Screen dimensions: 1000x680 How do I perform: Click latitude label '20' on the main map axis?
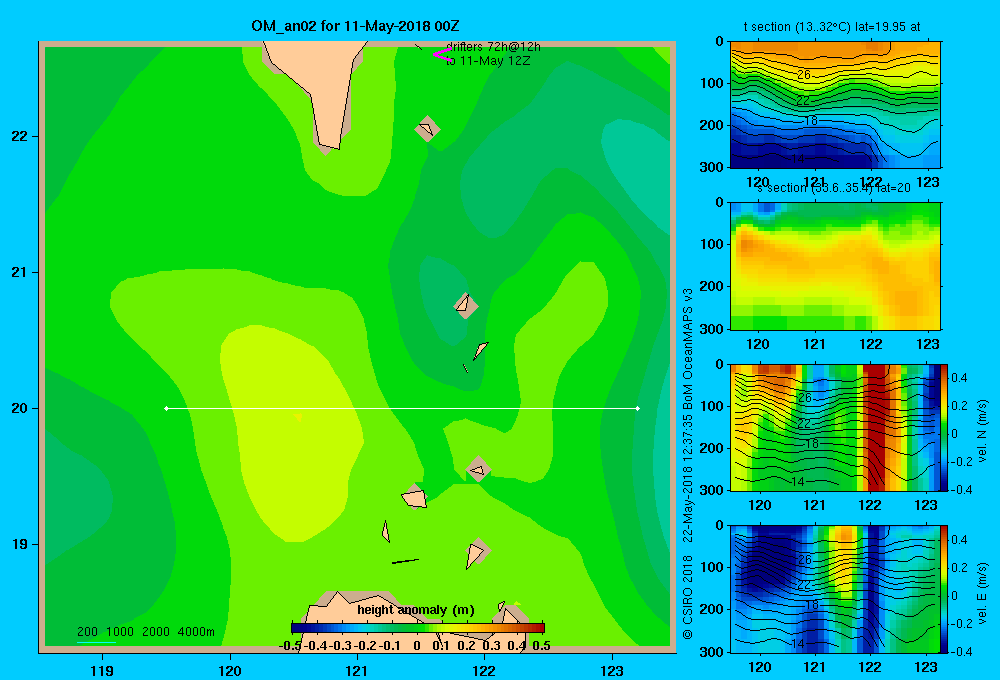tap(20, 408)
